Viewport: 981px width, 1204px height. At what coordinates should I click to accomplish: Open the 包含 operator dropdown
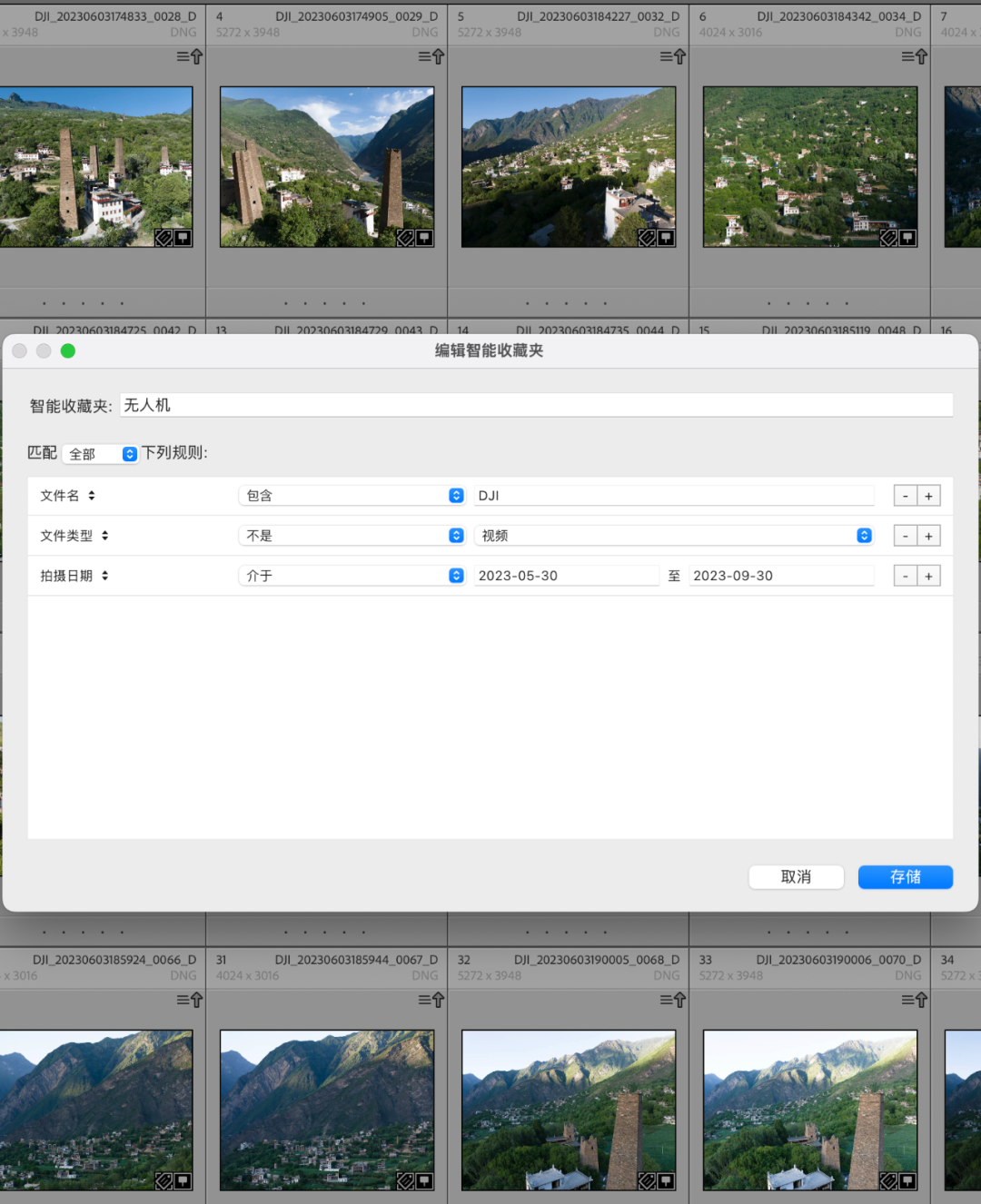(352, 496)
